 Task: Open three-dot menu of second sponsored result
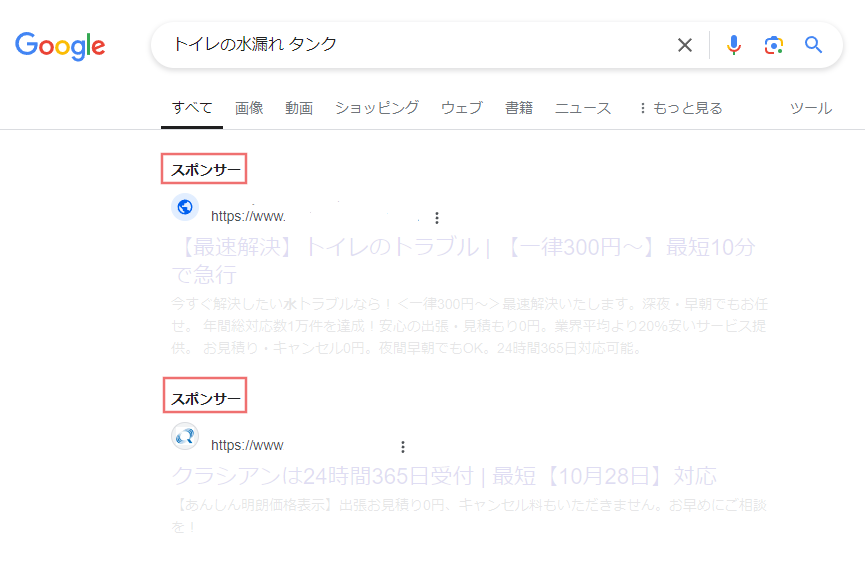point(403,446)
